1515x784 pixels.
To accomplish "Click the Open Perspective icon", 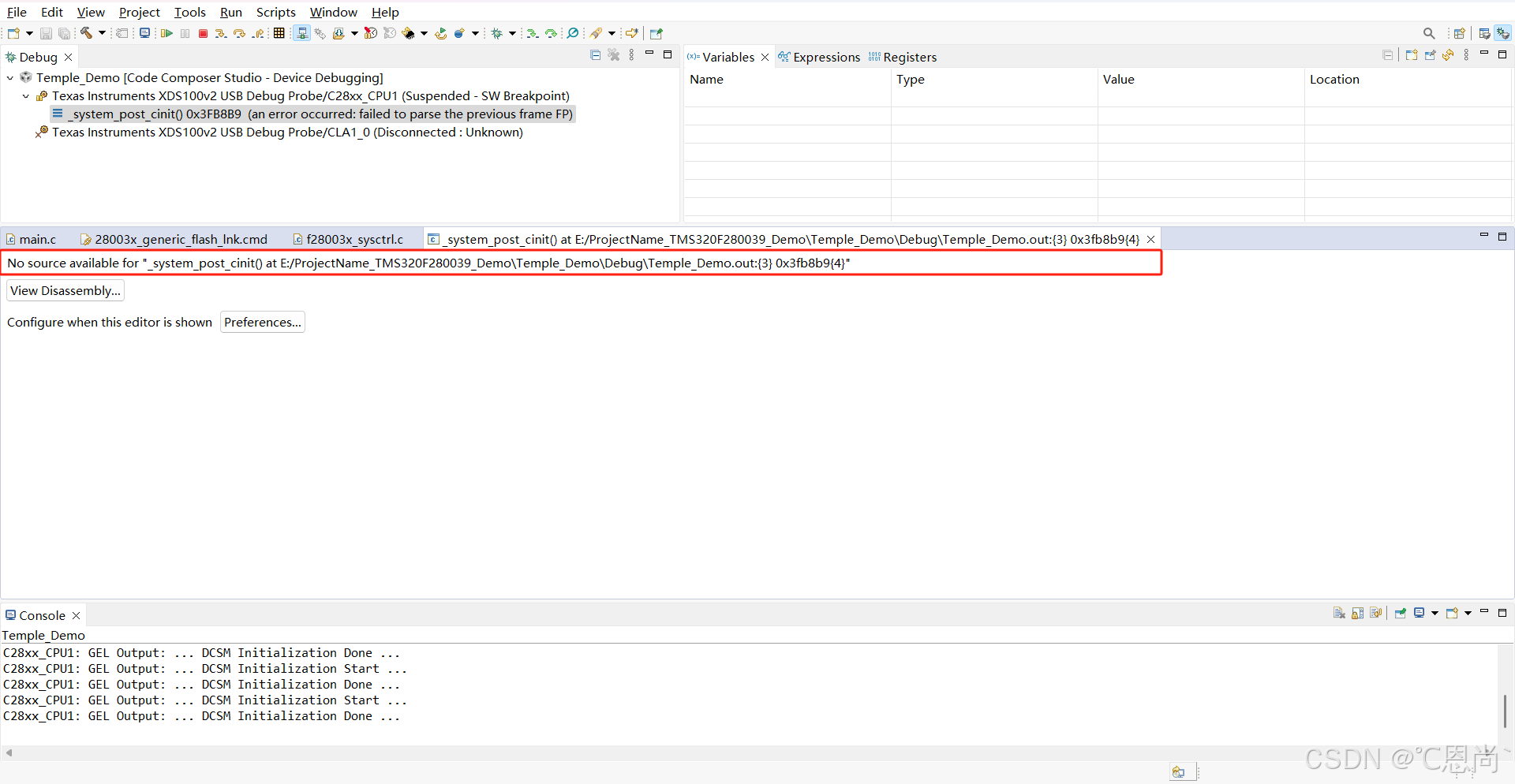I will pyautogui.click(x=1459, y=33).
